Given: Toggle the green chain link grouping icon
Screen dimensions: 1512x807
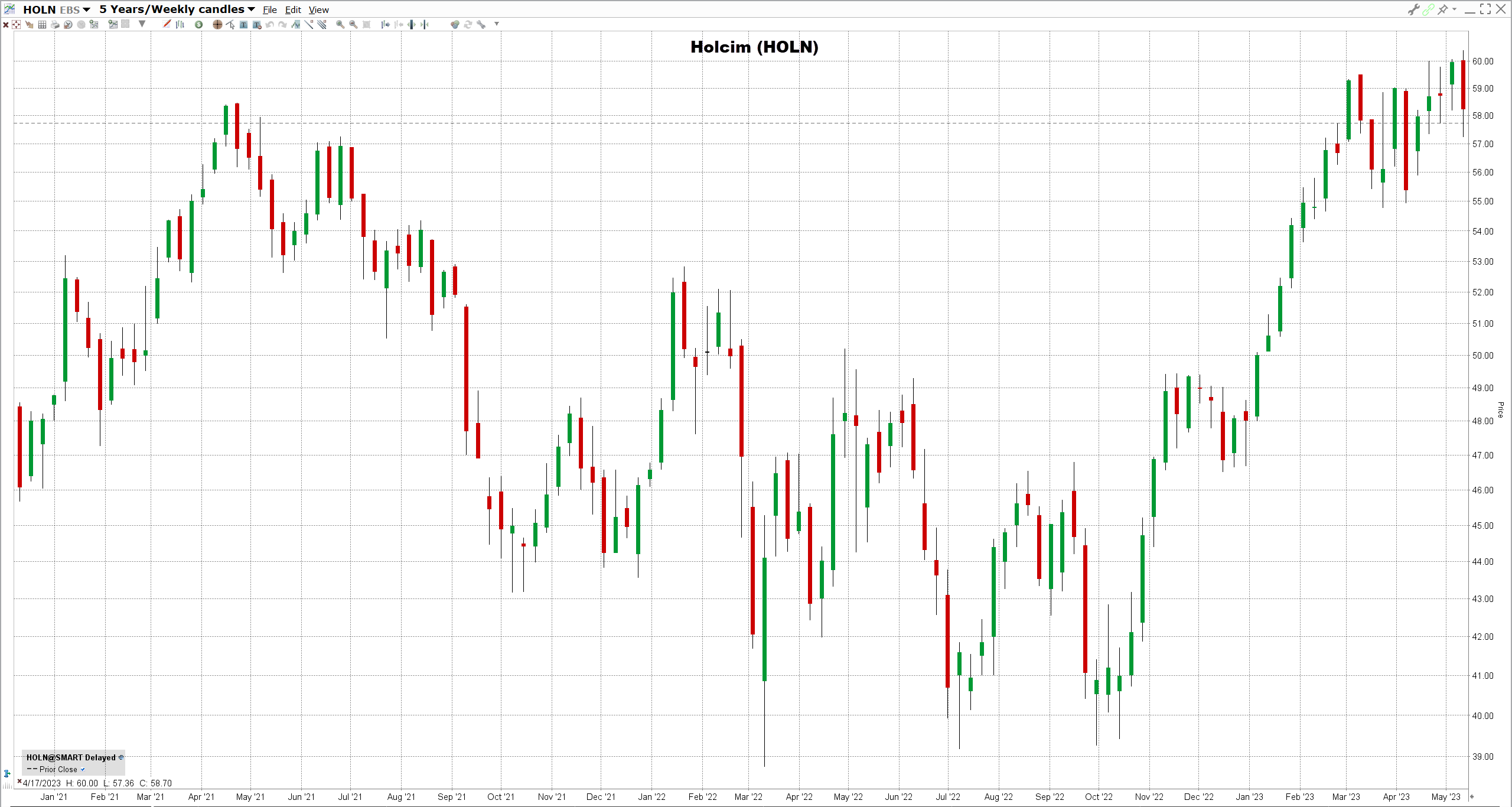Looking at the screenshot, I should (x=1428, y=9).
